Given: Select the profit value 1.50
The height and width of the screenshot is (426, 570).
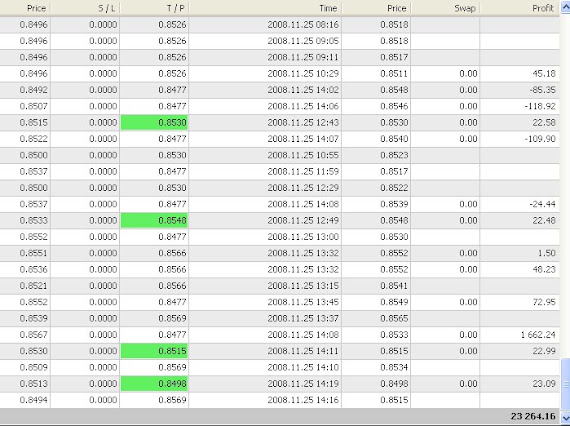Looking at the screenshot, I should point(547,253).
